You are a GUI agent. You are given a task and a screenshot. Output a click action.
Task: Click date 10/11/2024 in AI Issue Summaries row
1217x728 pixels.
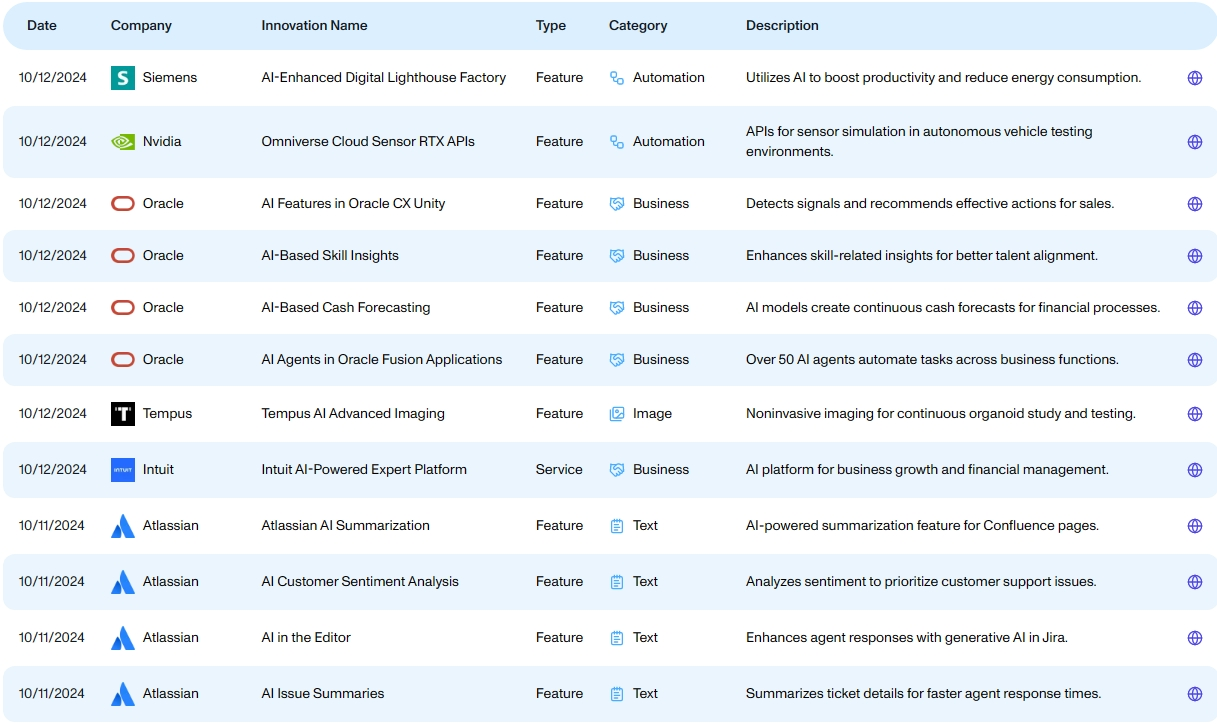(52, 694)
